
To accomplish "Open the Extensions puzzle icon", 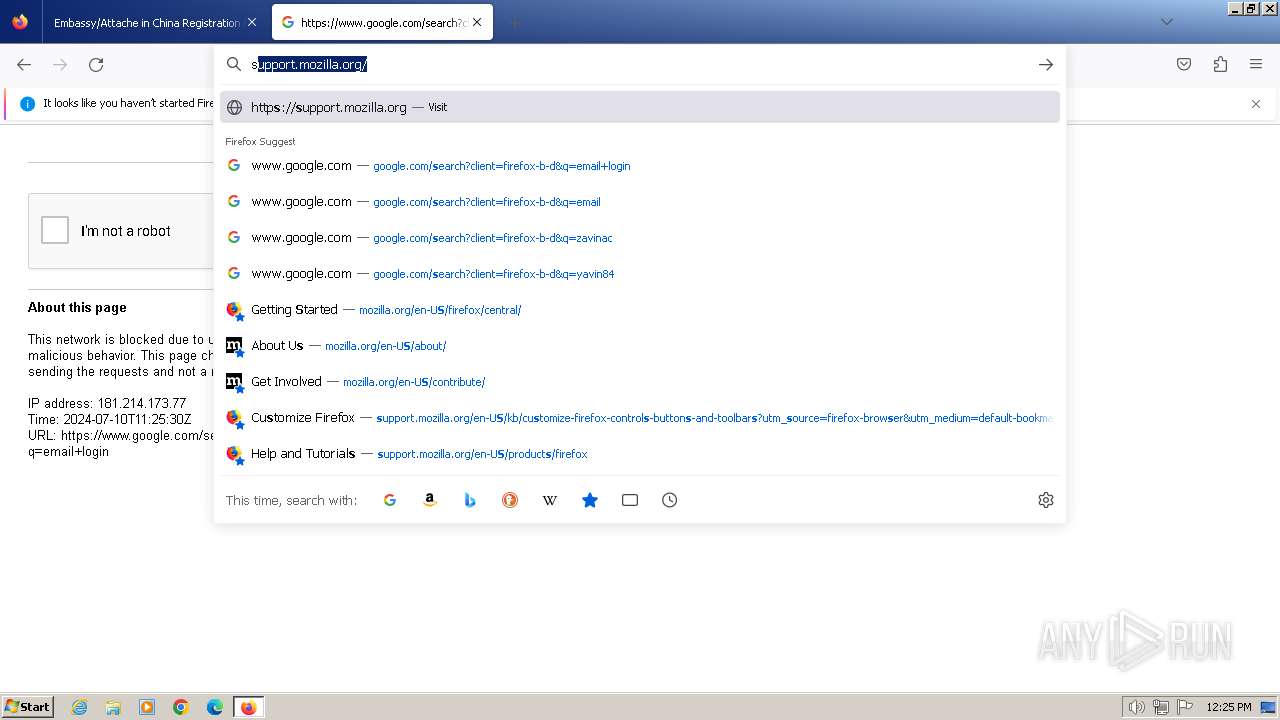I will coord(1220,65).
